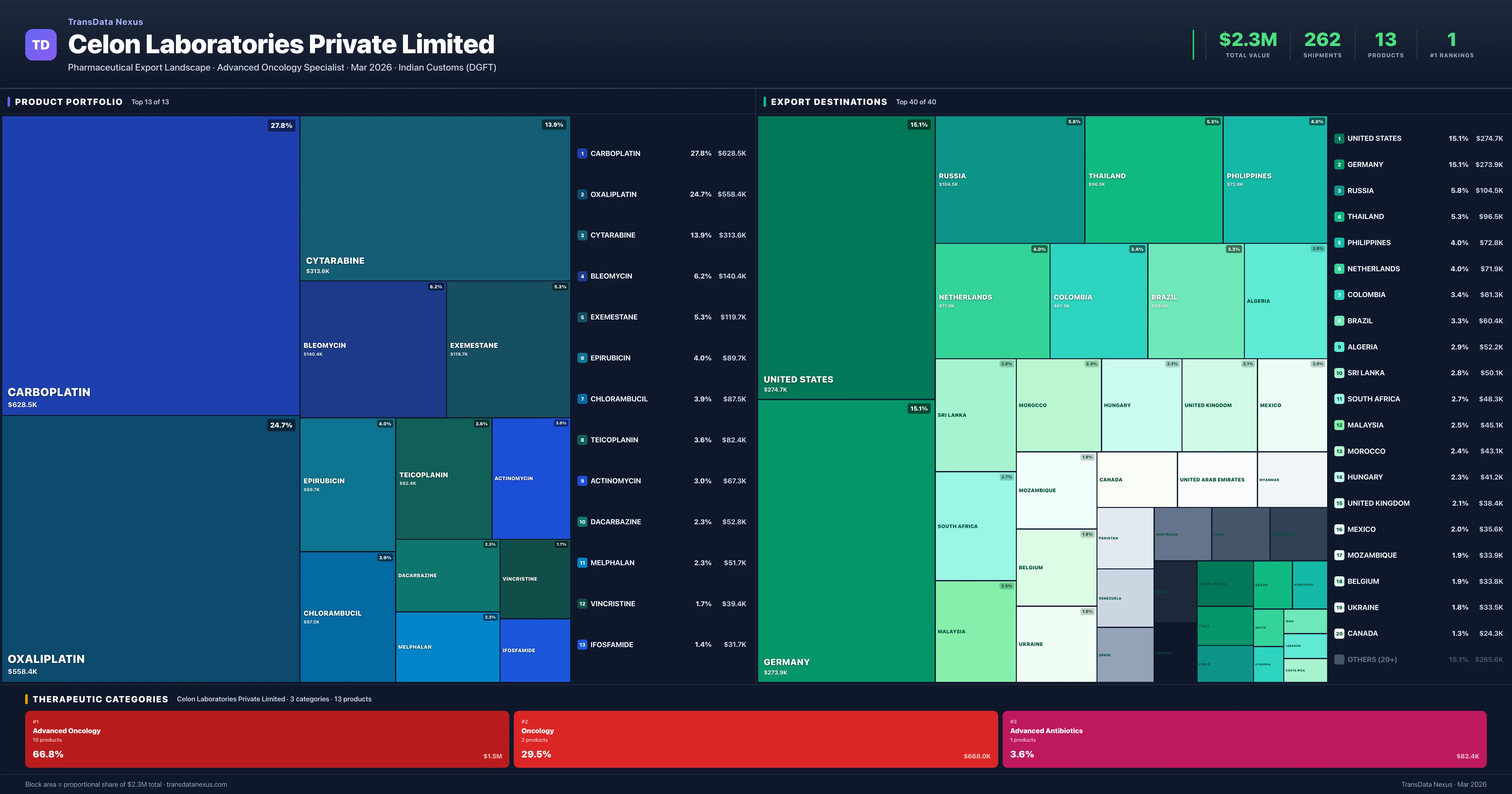Expand the Top 13 of 13 product list
This screenshot has width=1512, height=794.
point(150,101)
